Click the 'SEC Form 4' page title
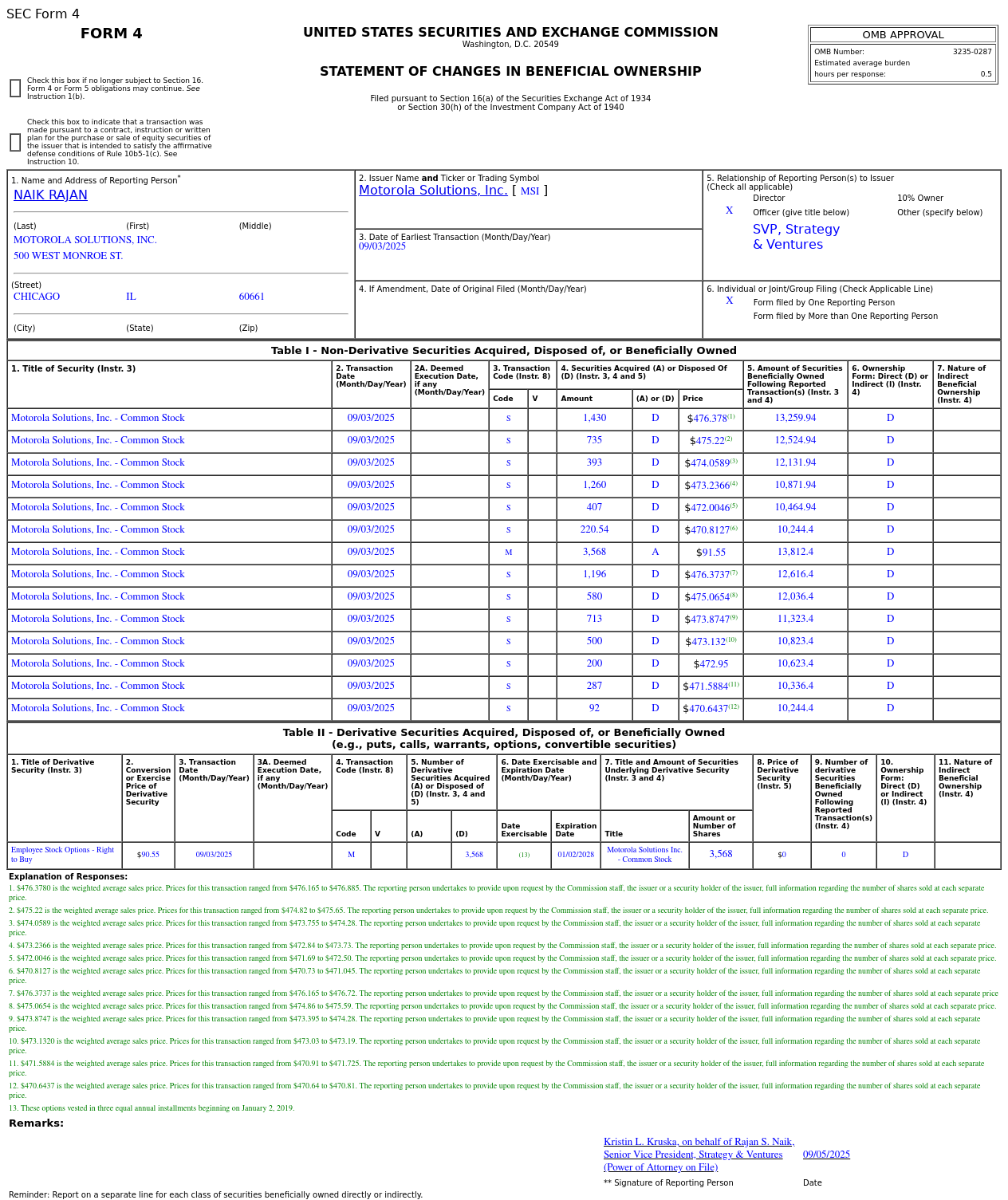Viewport: 1008px width, 1200px height. [x=43, y=14]
